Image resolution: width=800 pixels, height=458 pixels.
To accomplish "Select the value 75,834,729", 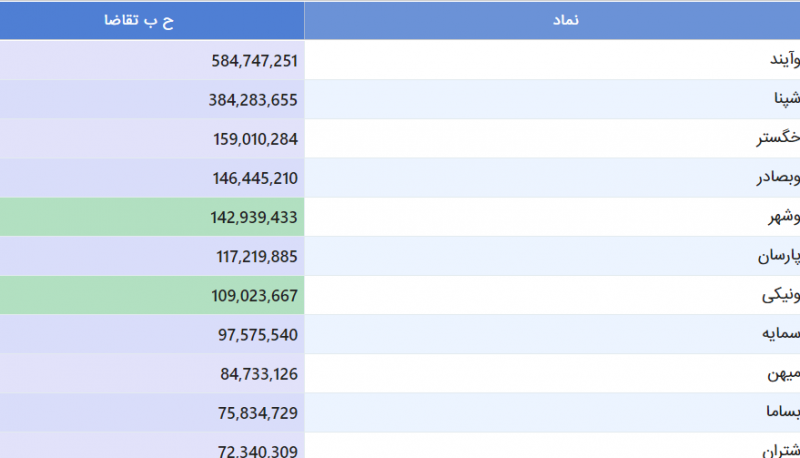I will pos(258,413).
